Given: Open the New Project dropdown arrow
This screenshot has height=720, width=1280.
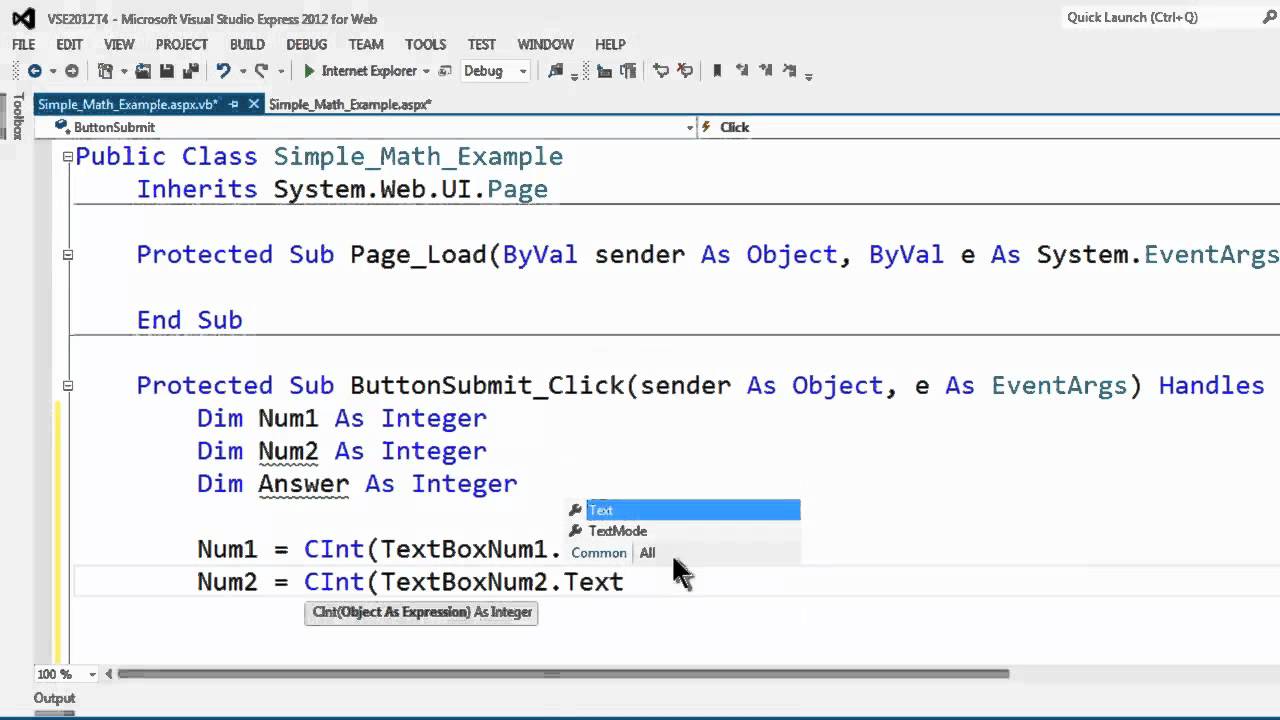Looking at the screenshot, I should click(x=124, y=71).
